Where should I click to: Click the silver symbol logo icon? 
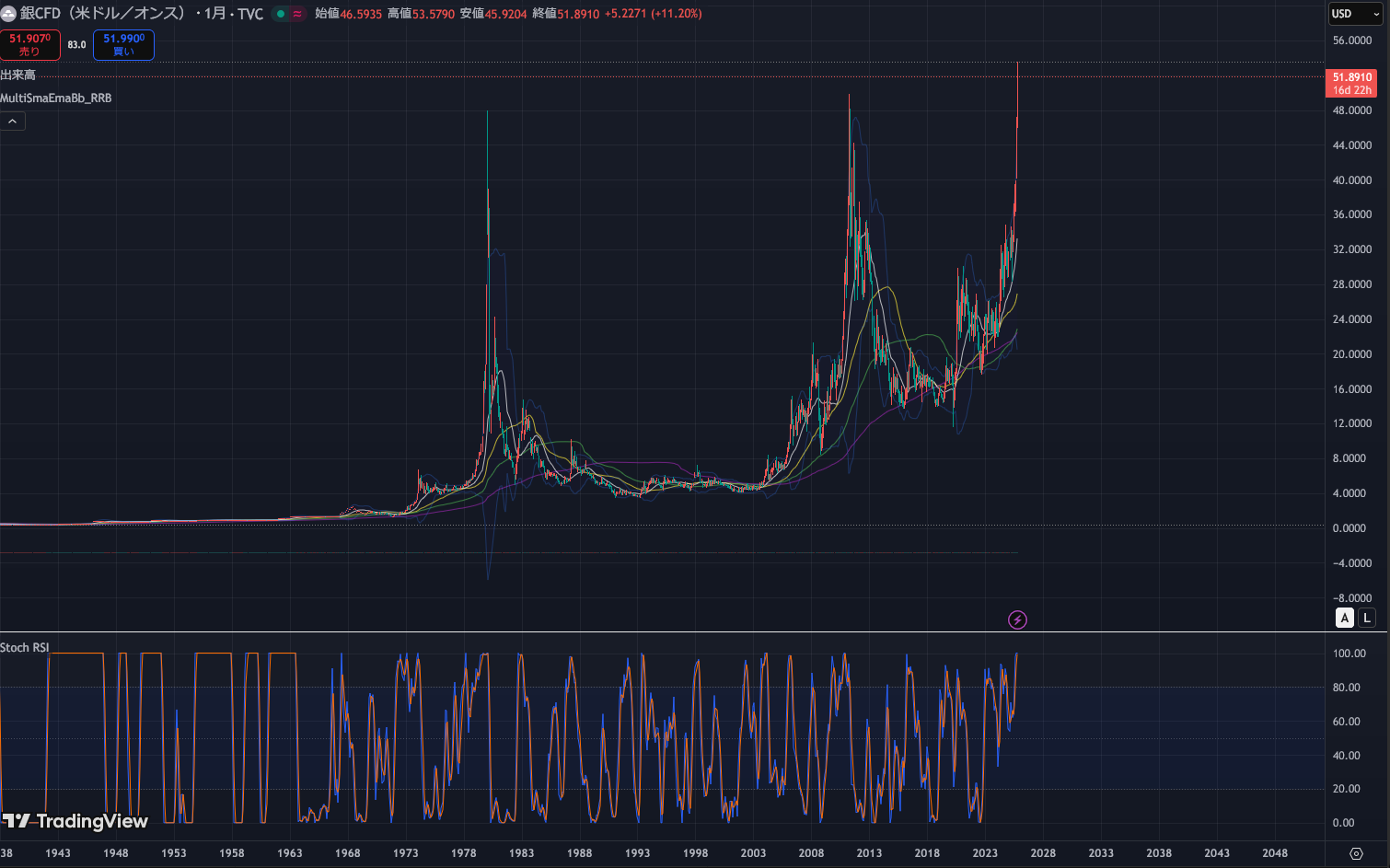(8, 14)
